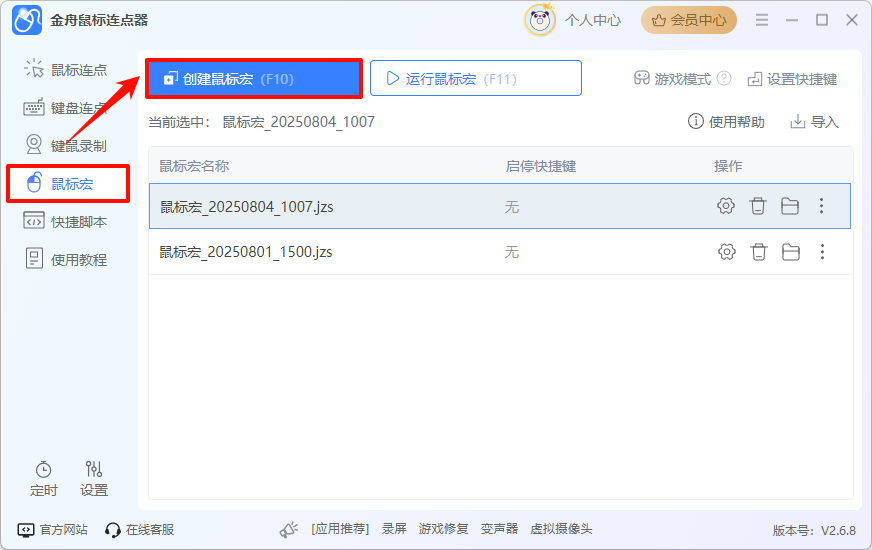Open 游戏修复 recommended app
Screen dimensions: 872x550
pyautogui.click(x=443, y=529)
